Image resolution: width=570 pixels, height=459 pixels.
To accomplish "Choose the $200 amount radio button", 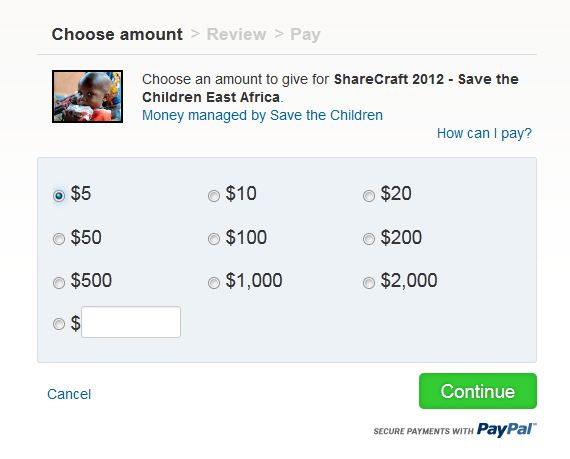I will click(x=369, y=239).
